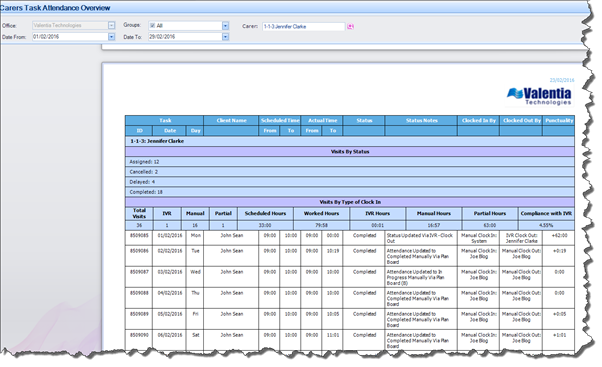The width and height of the screenshot is (602, 367).
Task: Click the Completed: 18 row
Action: [x=350, y=192]
